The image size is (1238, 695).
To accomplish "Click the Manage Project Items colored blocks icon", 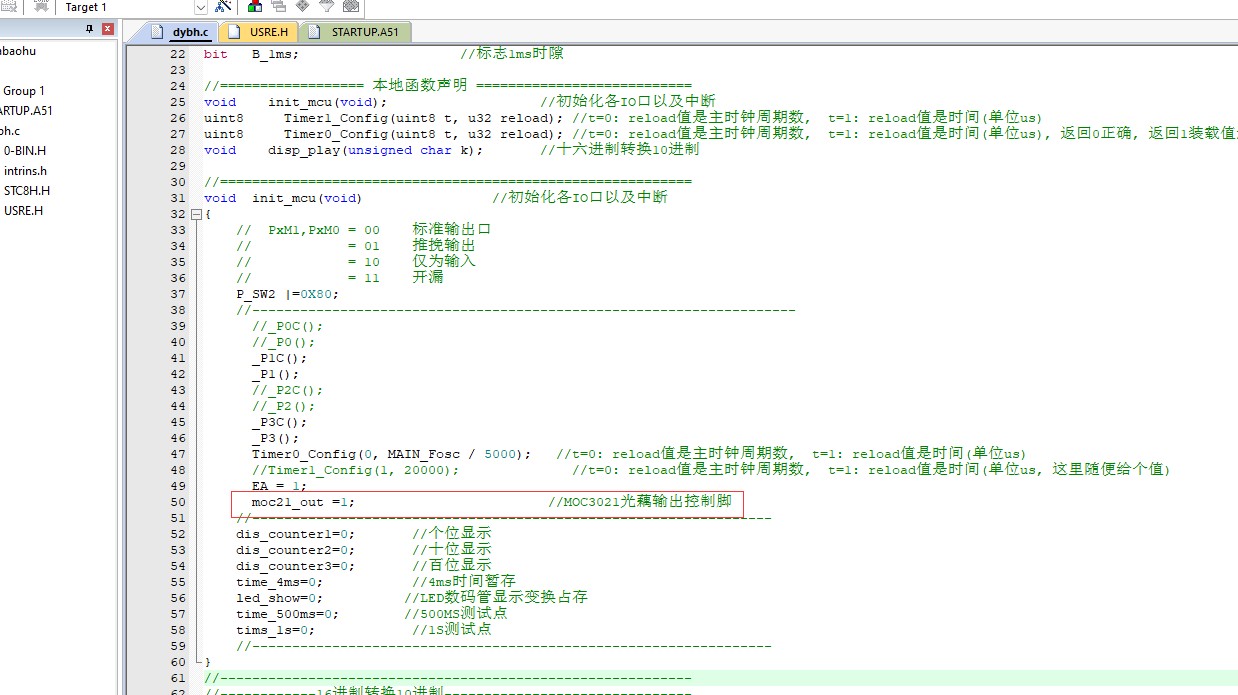I will pyautogui.click(x=254, y=7).
